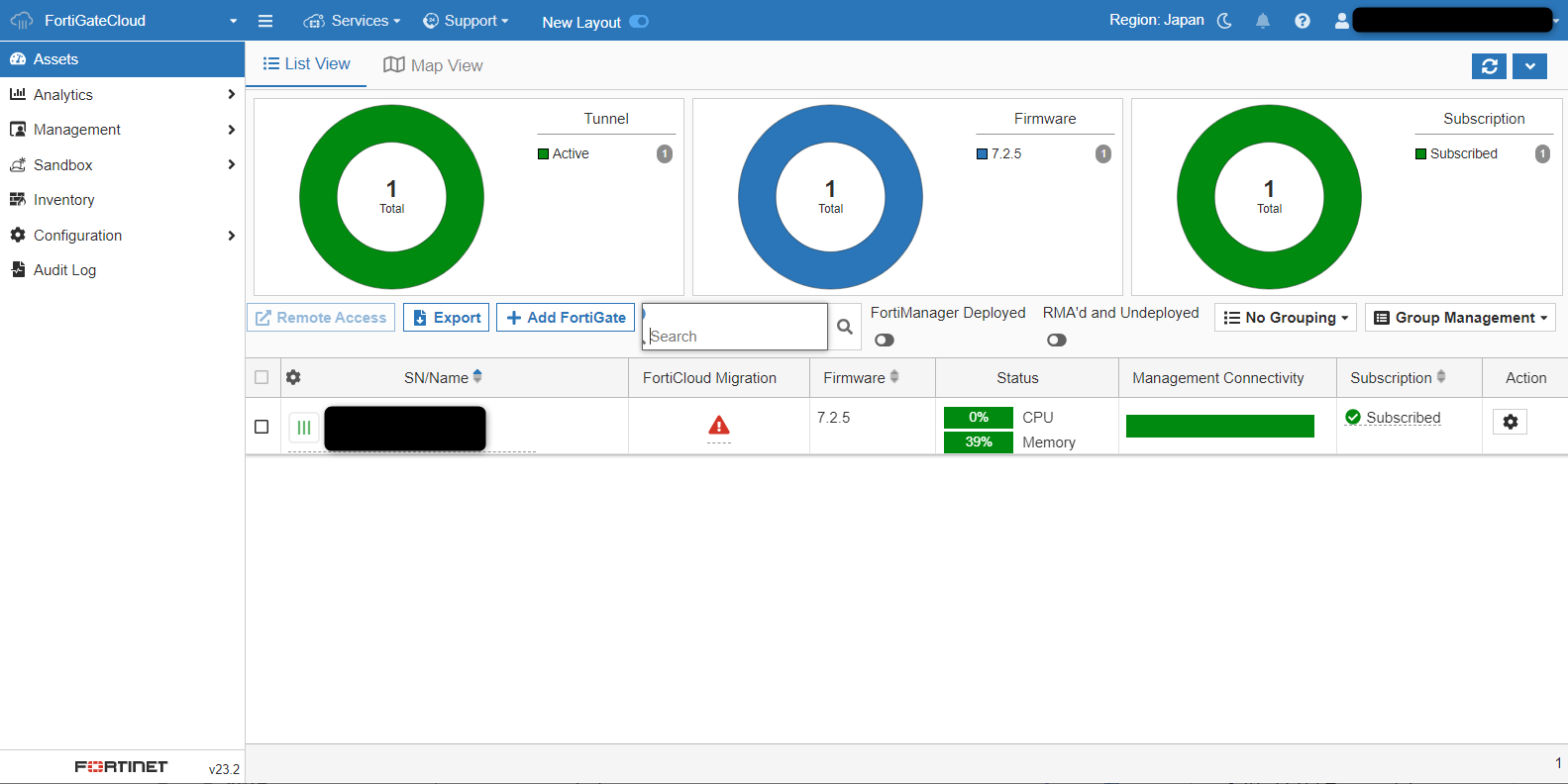Open Audit Log in the sidebar
This screenshot has height=784, width=1568.
coord(64,270)
